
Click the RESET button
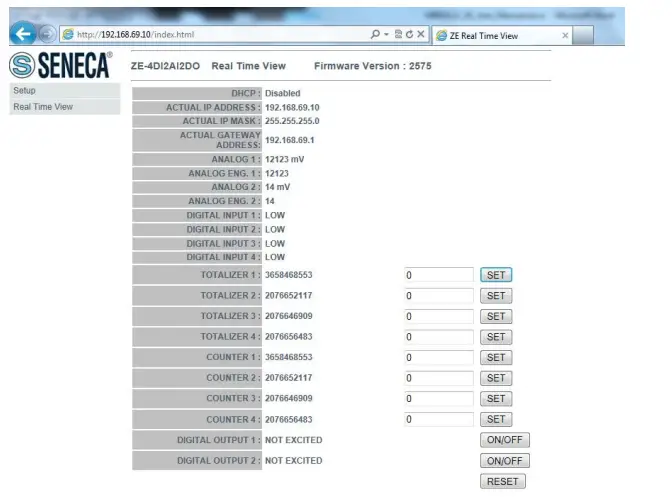503,481
